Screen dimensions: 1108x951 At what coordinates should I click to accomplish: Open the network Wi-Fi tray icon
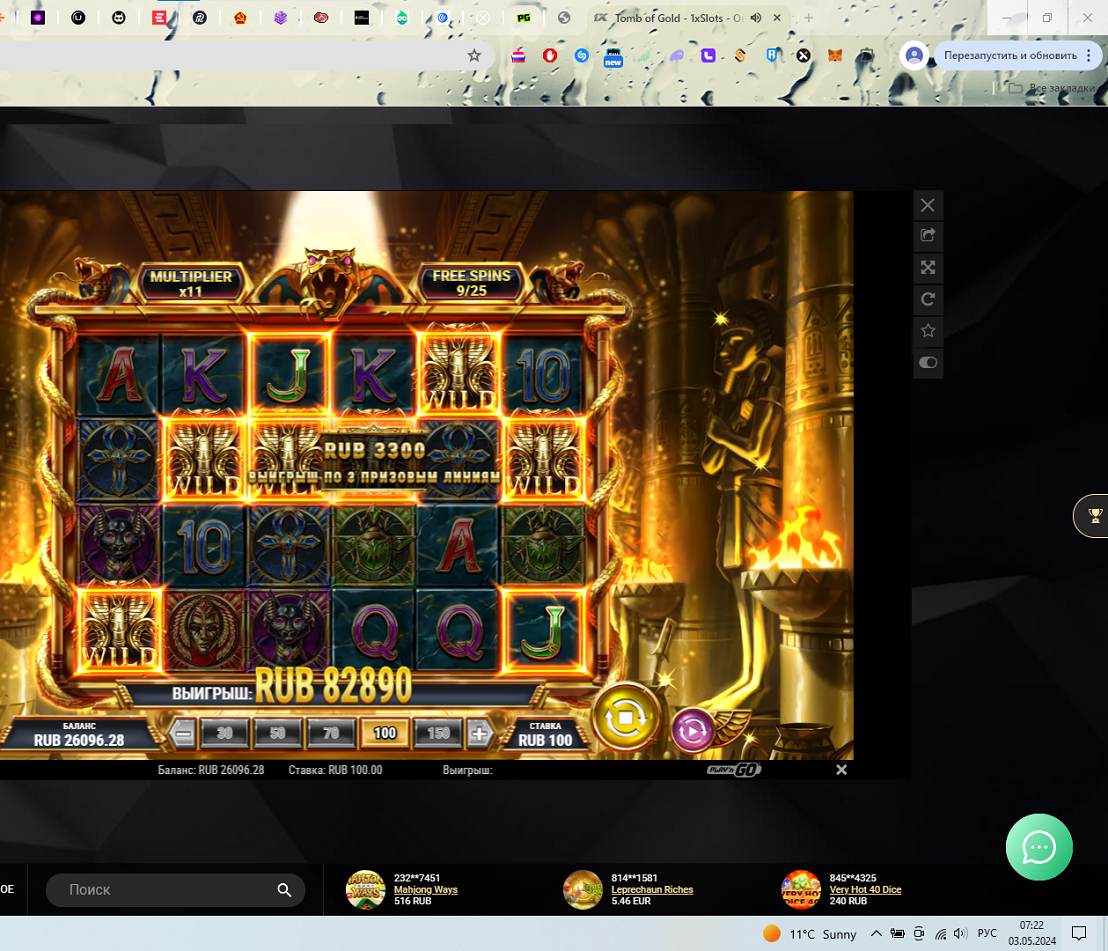(940, 934)
